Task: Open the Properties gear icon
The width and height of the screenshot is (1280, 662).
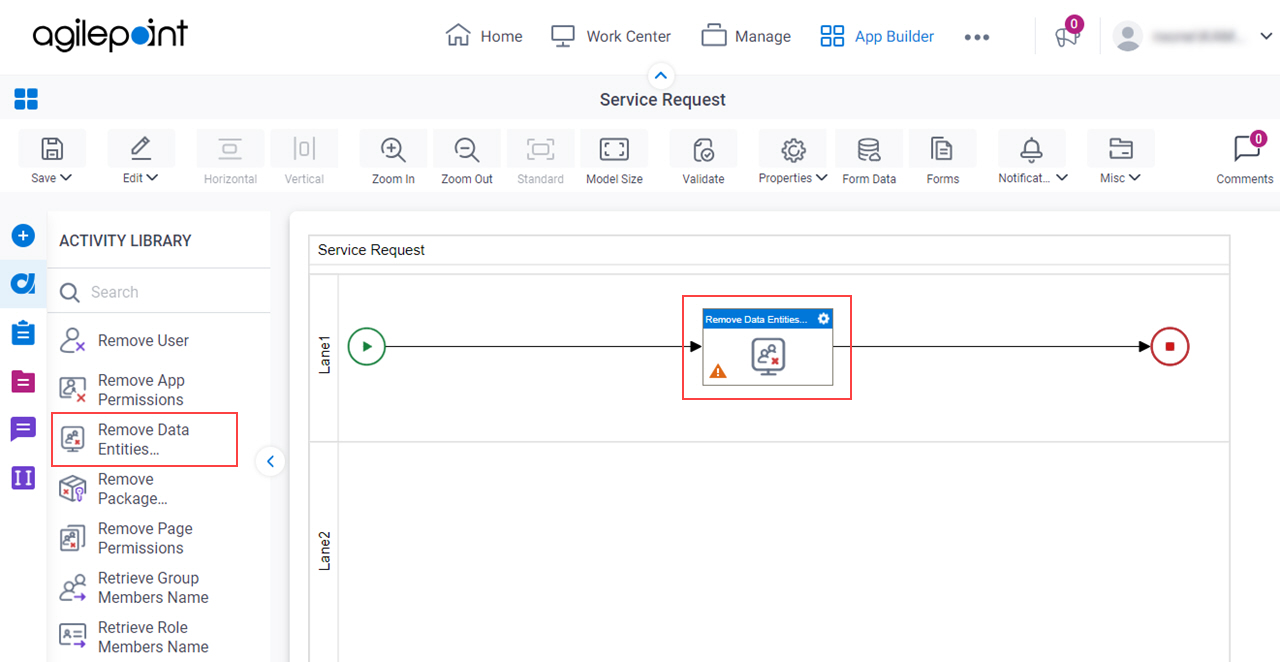Action: (x=793, y=150)
